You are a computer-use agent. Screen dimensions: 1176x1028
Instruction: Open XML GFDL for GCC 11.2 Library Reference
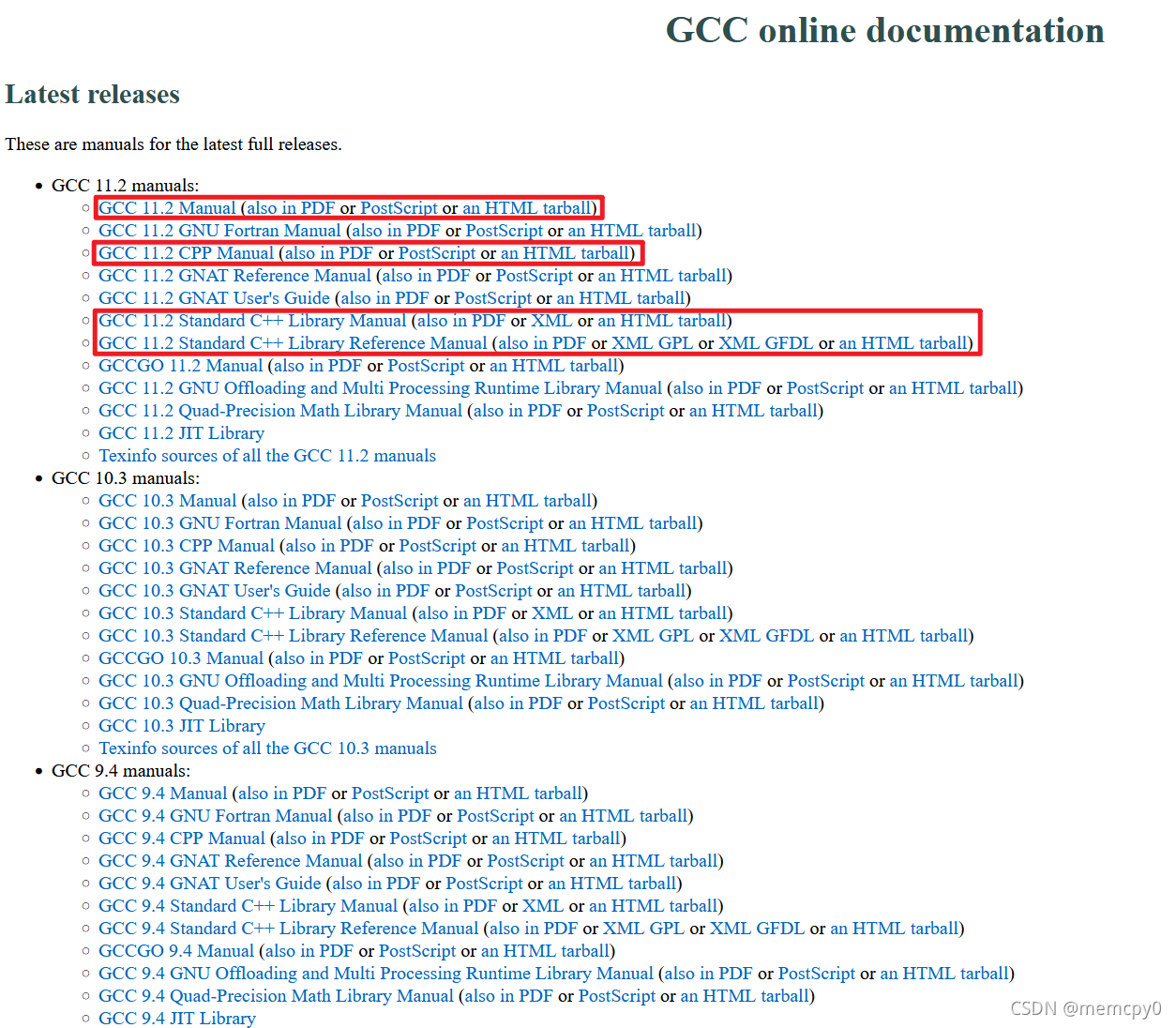(766, 343)
